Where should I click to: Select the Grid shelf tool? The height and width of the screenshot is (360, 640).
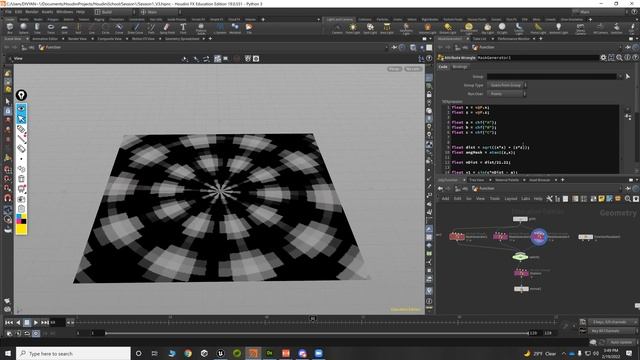(64, 28)
